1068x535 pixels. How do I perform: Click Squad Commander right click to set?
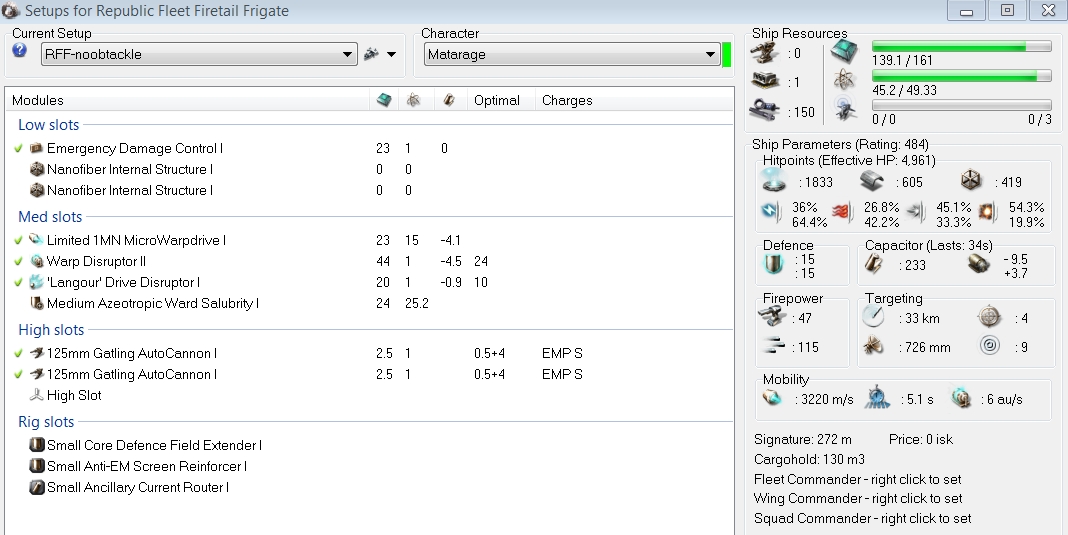[x=862, y=518]
